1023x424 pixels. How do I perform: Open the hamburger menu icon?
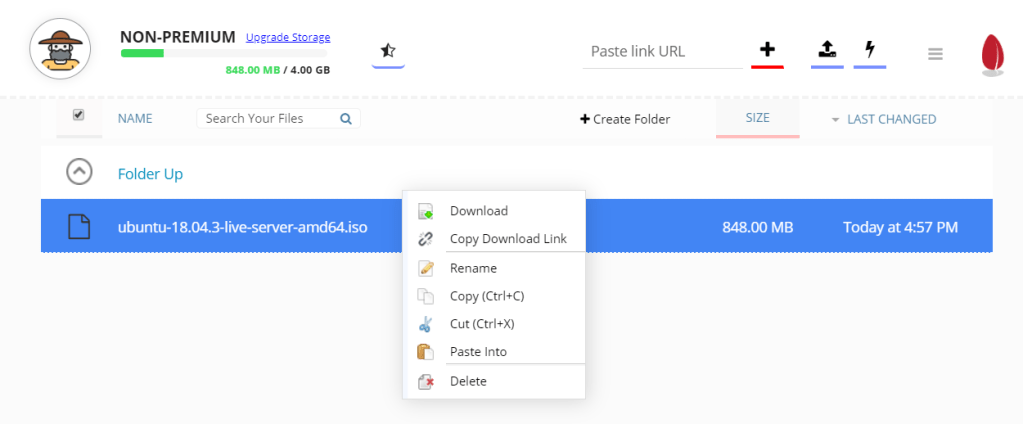click(x=935, y=54)
